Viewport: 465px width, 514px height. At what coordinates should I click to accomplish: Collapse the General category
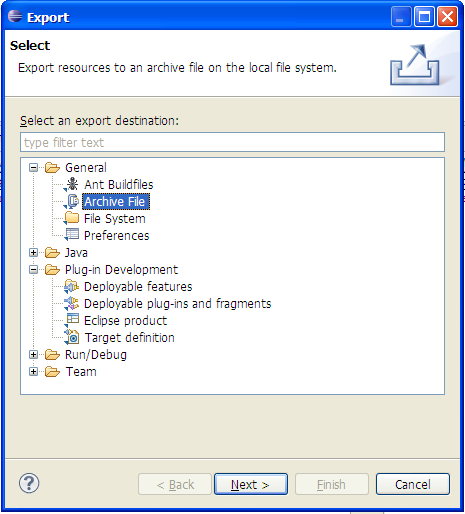click(x=33, y=167)
